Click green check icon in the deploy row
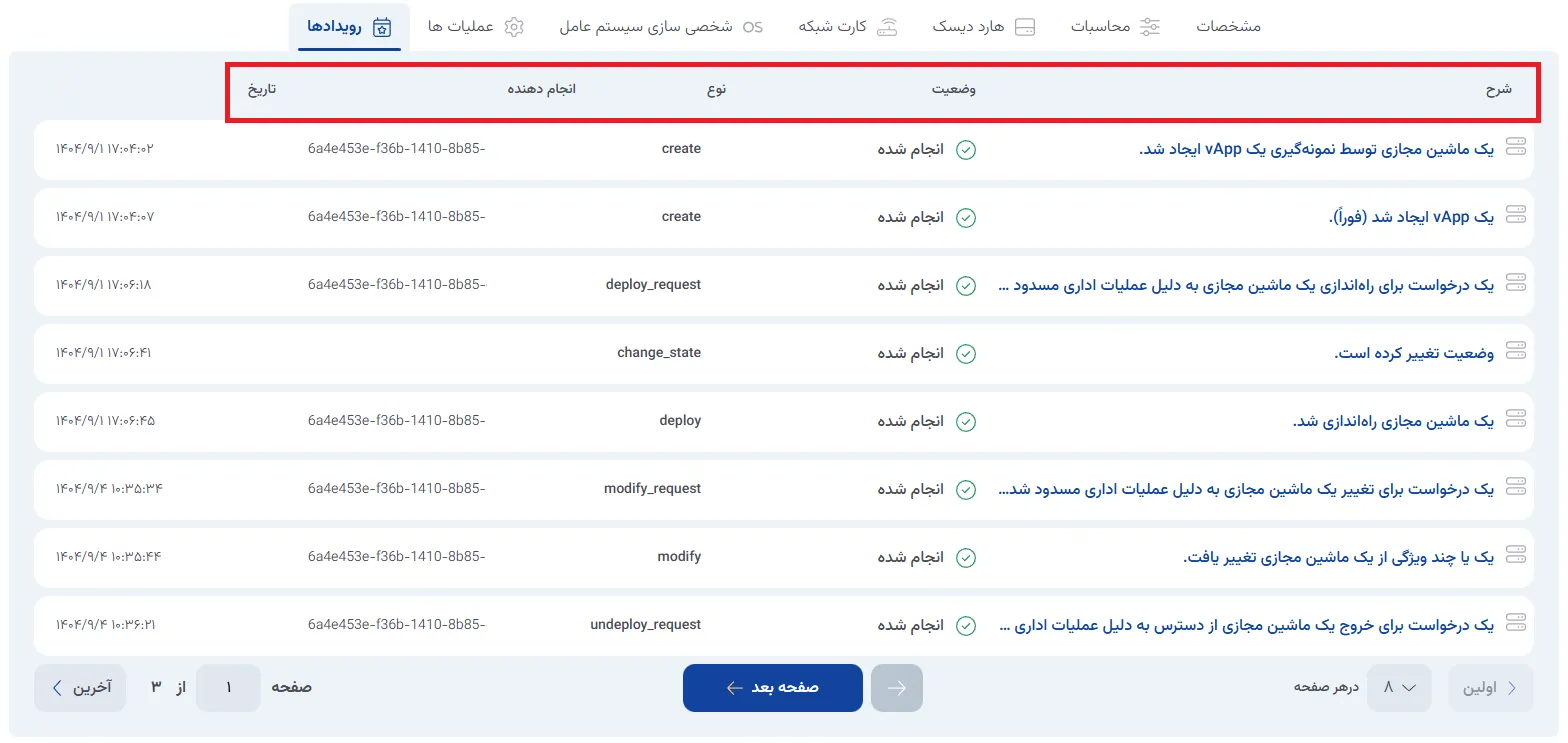This screenshot has height=743, width=1568. click(x=966, y=422)
